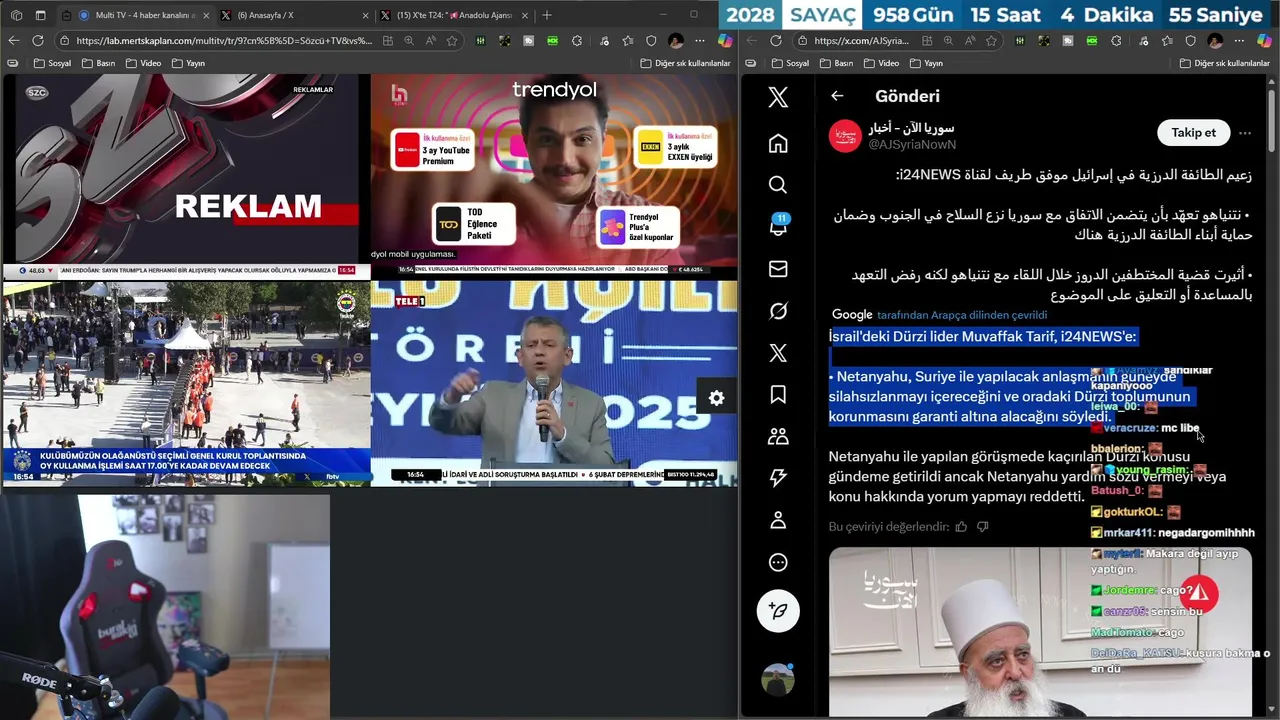Click the left browser address bar URL
This screenshot has height=720, width=1280.
tap(223, 41)
